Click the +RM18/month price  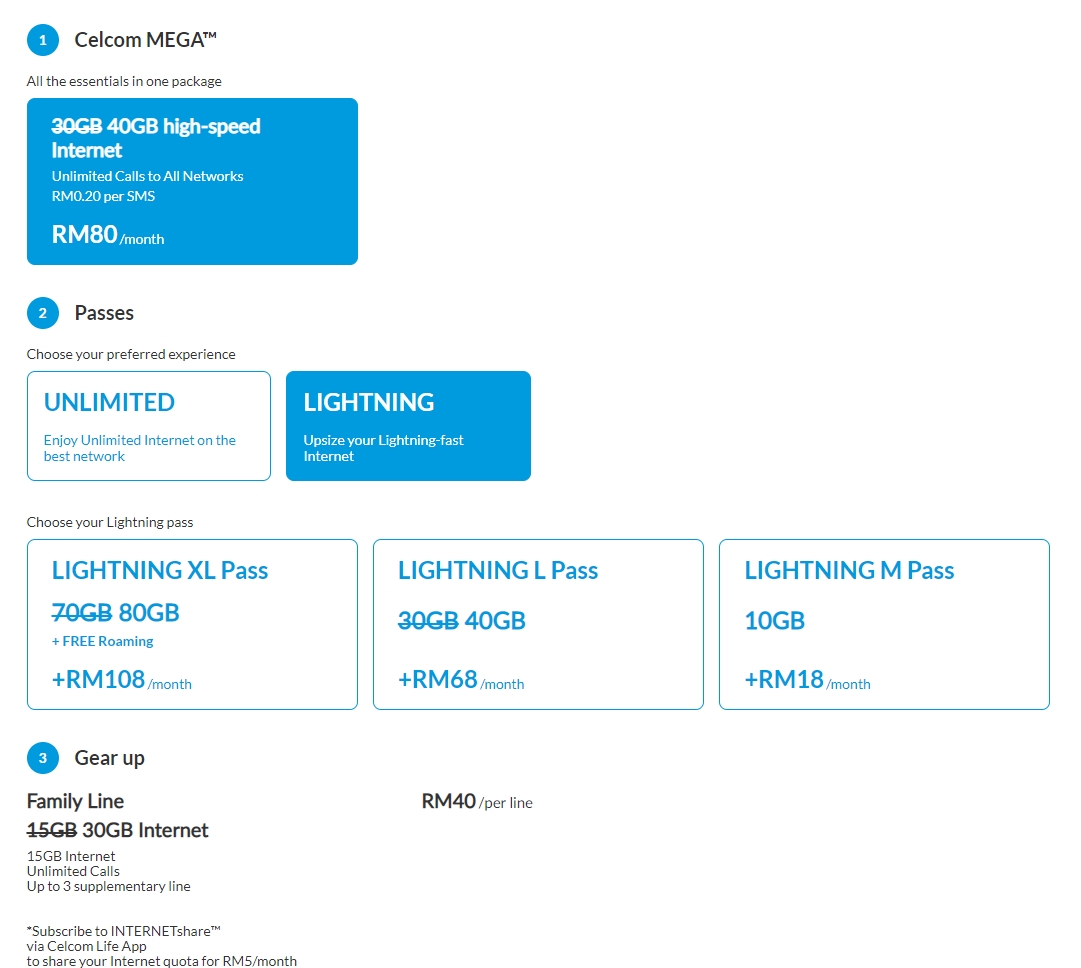tap(807, 680)
